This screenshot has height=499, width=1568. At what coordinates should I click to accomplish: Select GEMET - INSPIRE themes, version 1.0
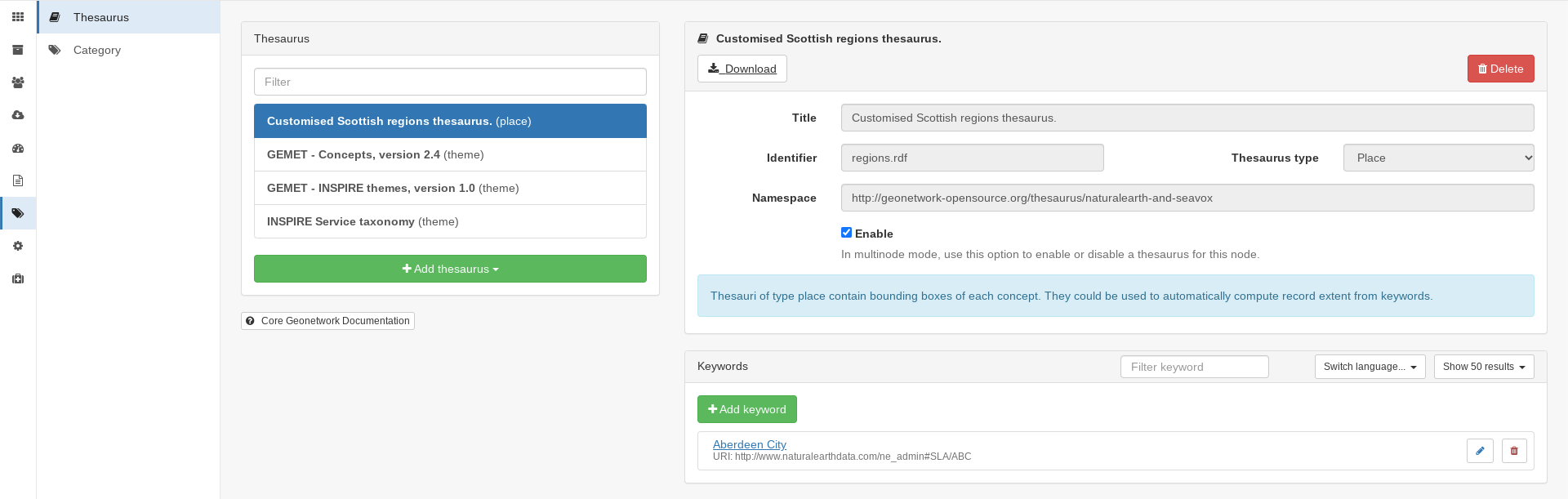[x=450, y=188]
